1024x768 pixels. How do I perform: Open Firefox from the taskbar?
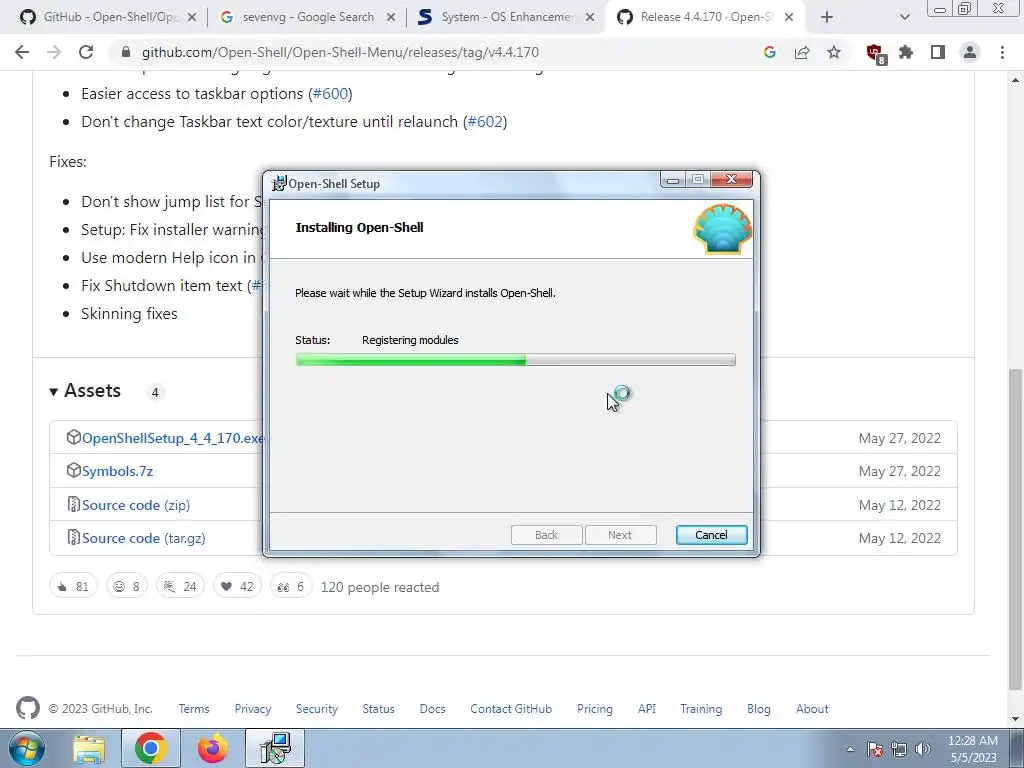(x=213, y=748)
